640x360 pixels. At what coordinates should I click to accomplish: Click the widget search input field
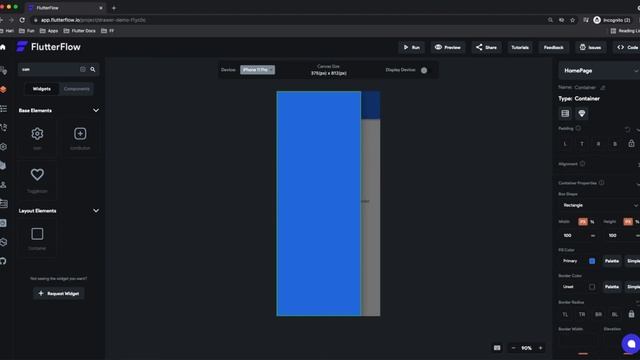coord(49,69)
